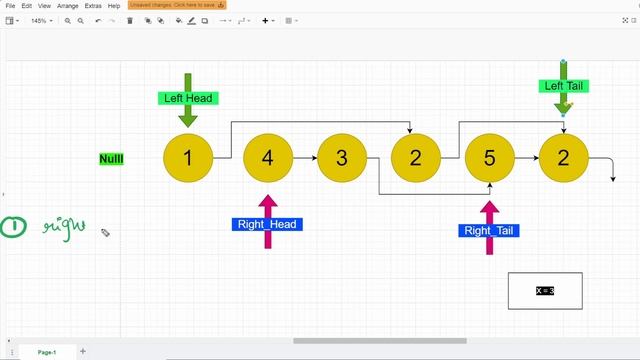640x360 pixels.
Task: Open the pages list three-dot menu
Action: pyautogui.click(x=12, y=352)
